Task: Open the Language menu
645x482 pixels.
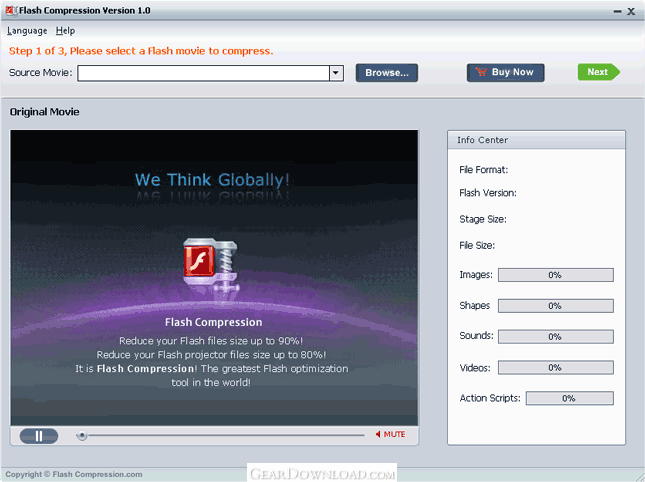Action: [x=27, y=31]
